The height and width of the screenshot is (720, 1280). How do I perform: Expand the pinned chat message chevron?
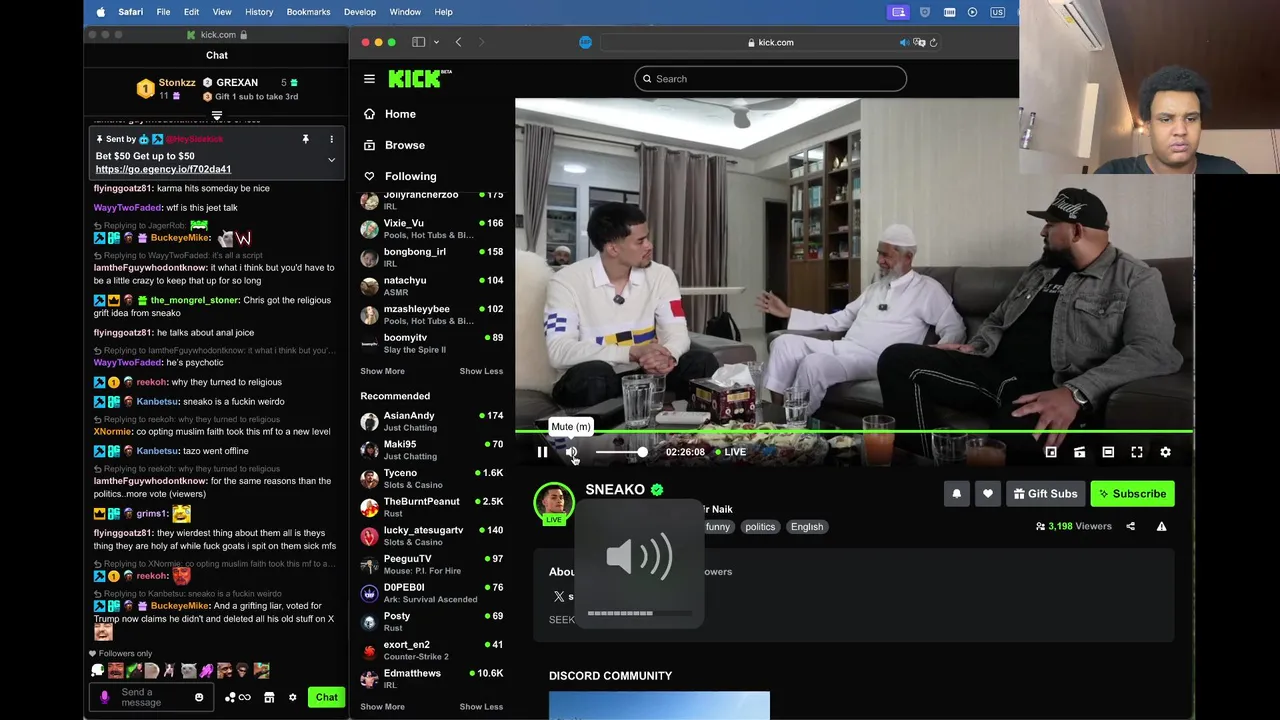click(331, 160)
